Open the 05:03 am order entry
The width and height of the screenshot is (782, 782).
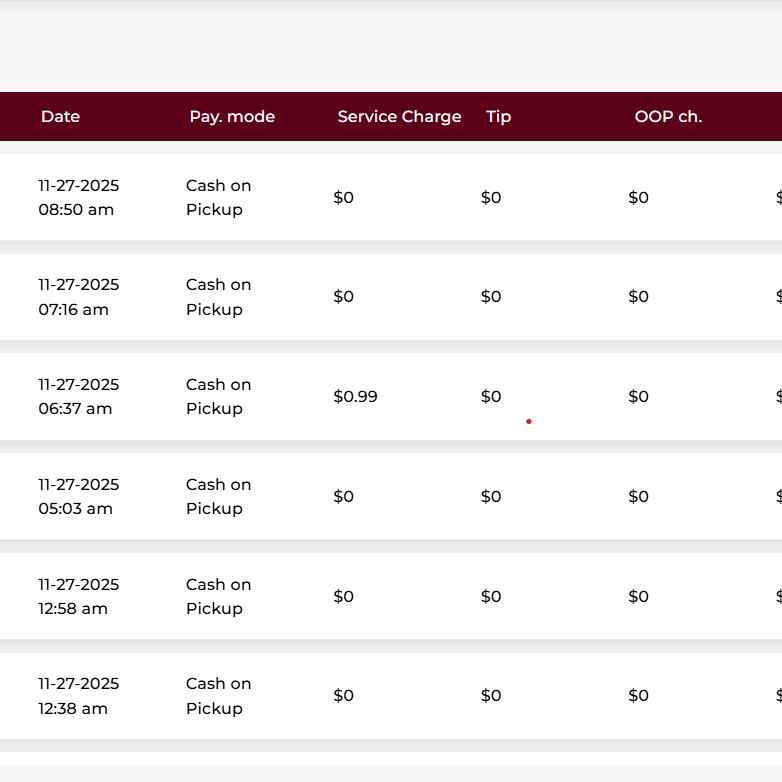coord(78,497)
